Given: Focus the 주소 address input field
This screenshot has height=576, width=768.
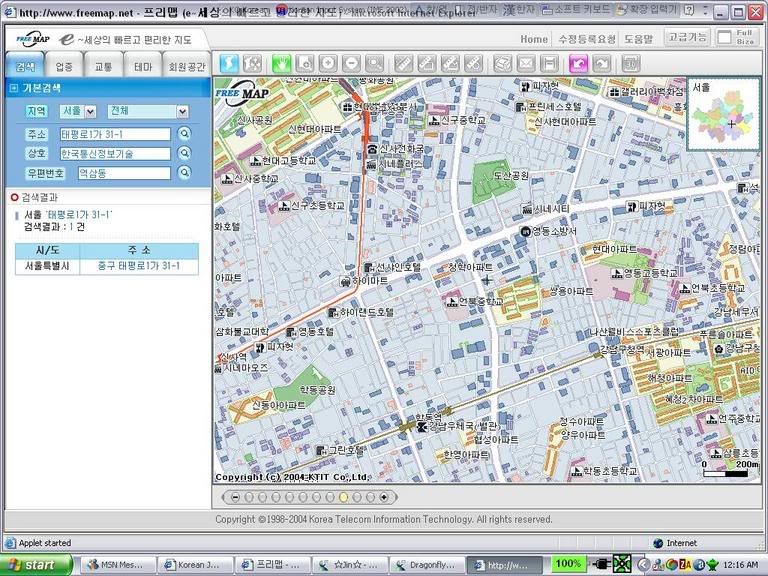Looking at the screenshot, I should [x=115, y=134].
